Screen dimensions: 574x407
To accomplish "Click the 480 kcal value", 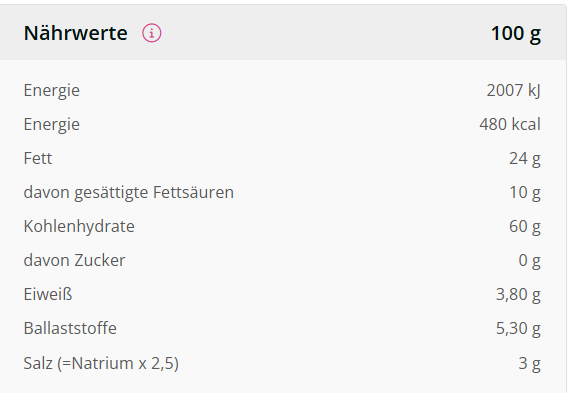I will pyautogui.click(x=510, y=124).
